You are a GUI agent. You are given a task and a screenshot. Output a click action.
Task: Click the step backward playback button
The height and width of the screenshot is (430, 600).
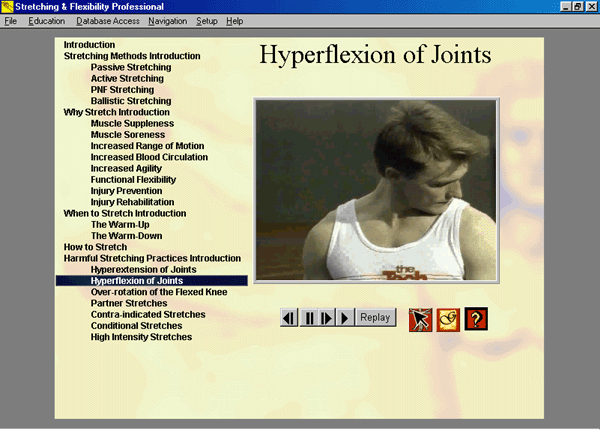point(289,318)
